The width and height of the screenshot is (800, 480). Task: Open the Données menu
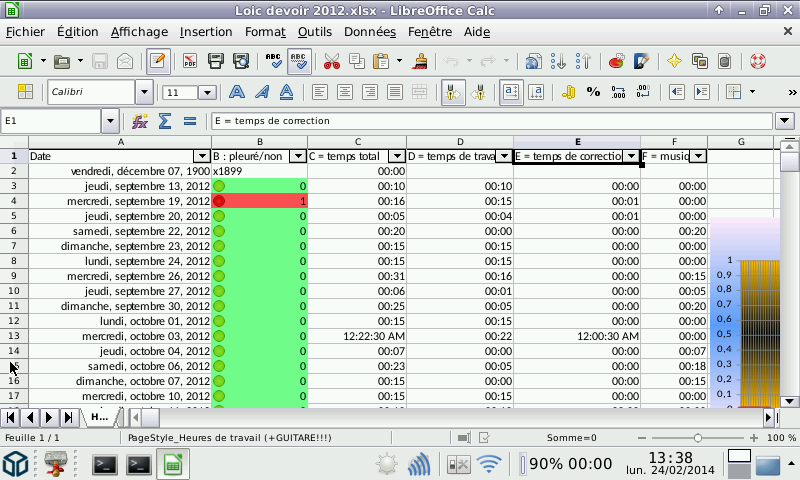[370, 32]
